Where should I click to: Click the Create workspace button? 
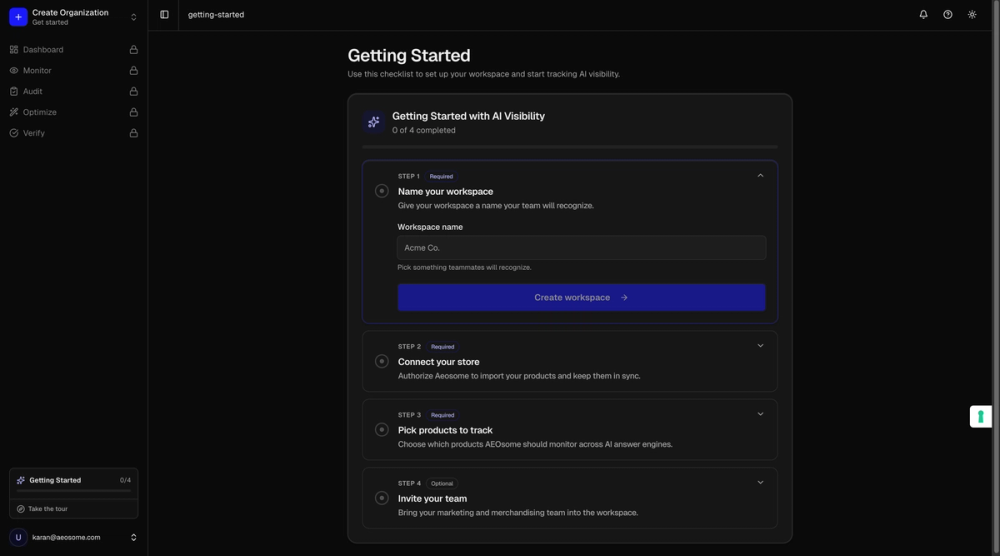[x=582, y=298]
